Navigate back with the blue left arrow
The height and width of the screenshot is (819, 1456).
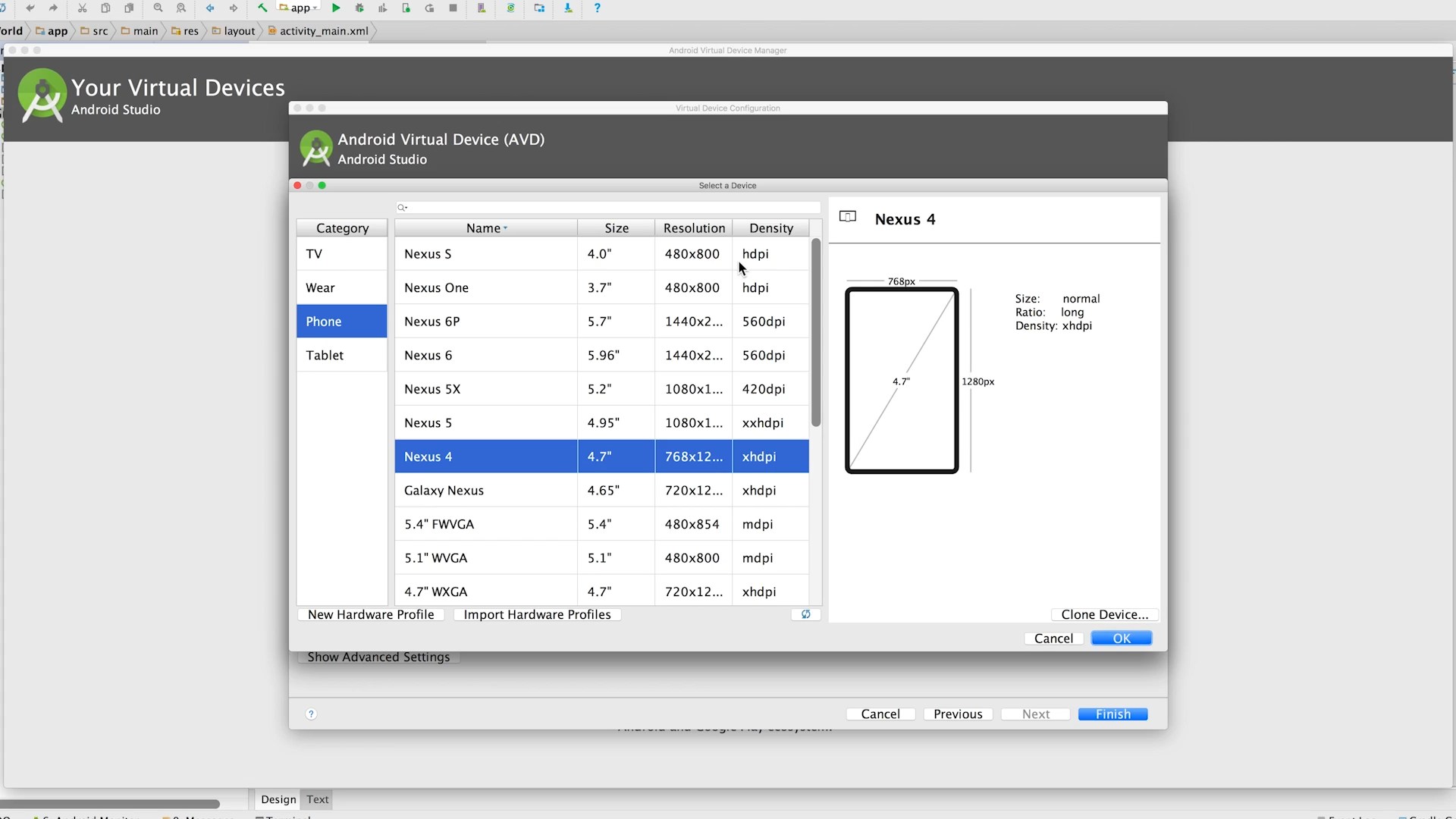210,8
